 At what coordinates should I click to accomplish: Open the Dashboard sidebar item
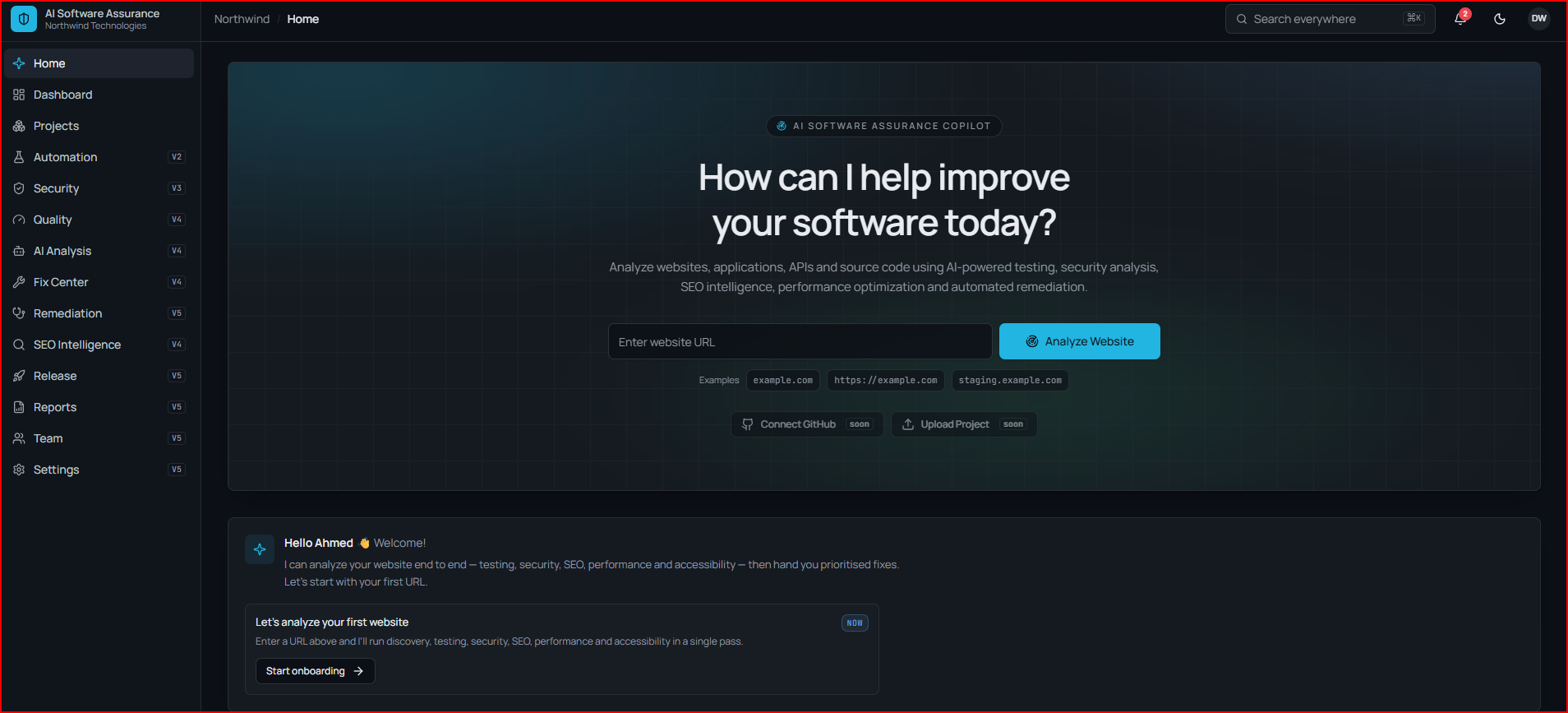(99, 95)
